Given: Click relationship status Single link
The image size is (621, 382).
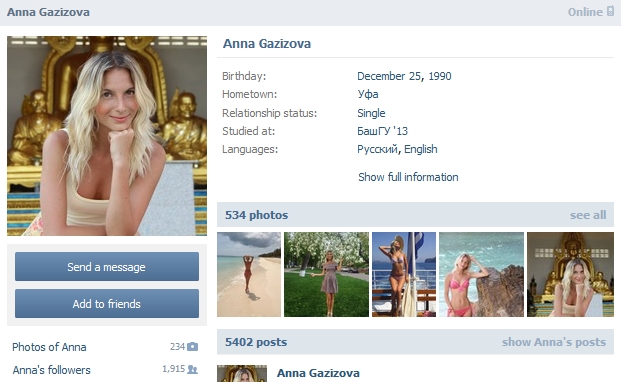Looking at the screenshot, I should click(x=371, y=113).
